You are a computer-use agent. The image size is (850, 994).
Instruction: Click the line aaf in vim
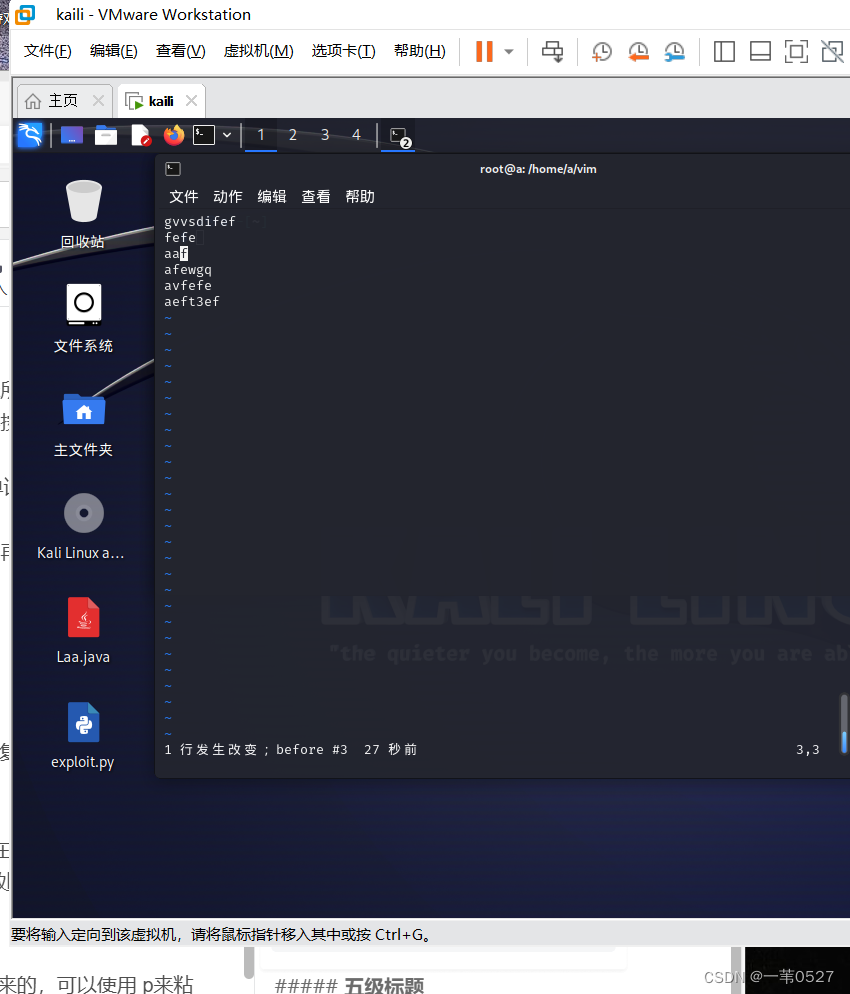[x=176, y=254]
